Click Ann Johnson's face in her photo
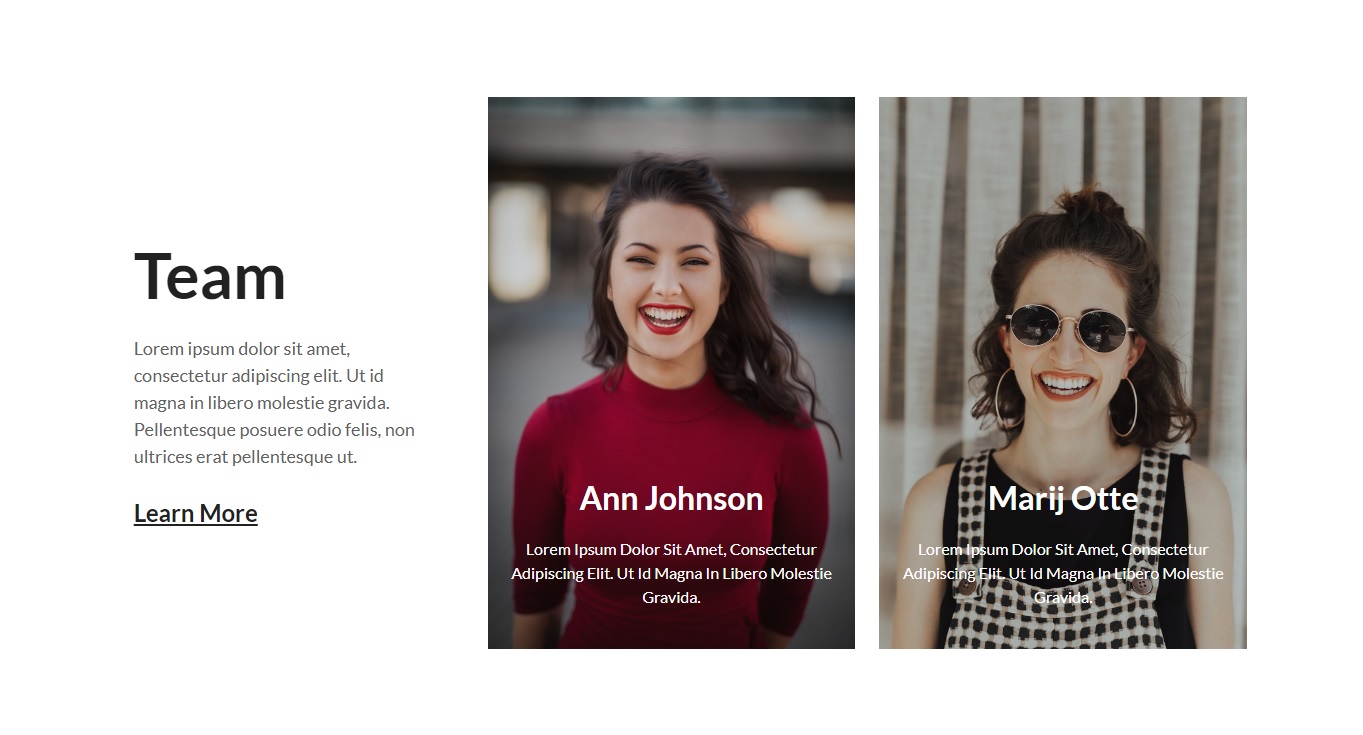1363x735 pixels. (665, 270)
